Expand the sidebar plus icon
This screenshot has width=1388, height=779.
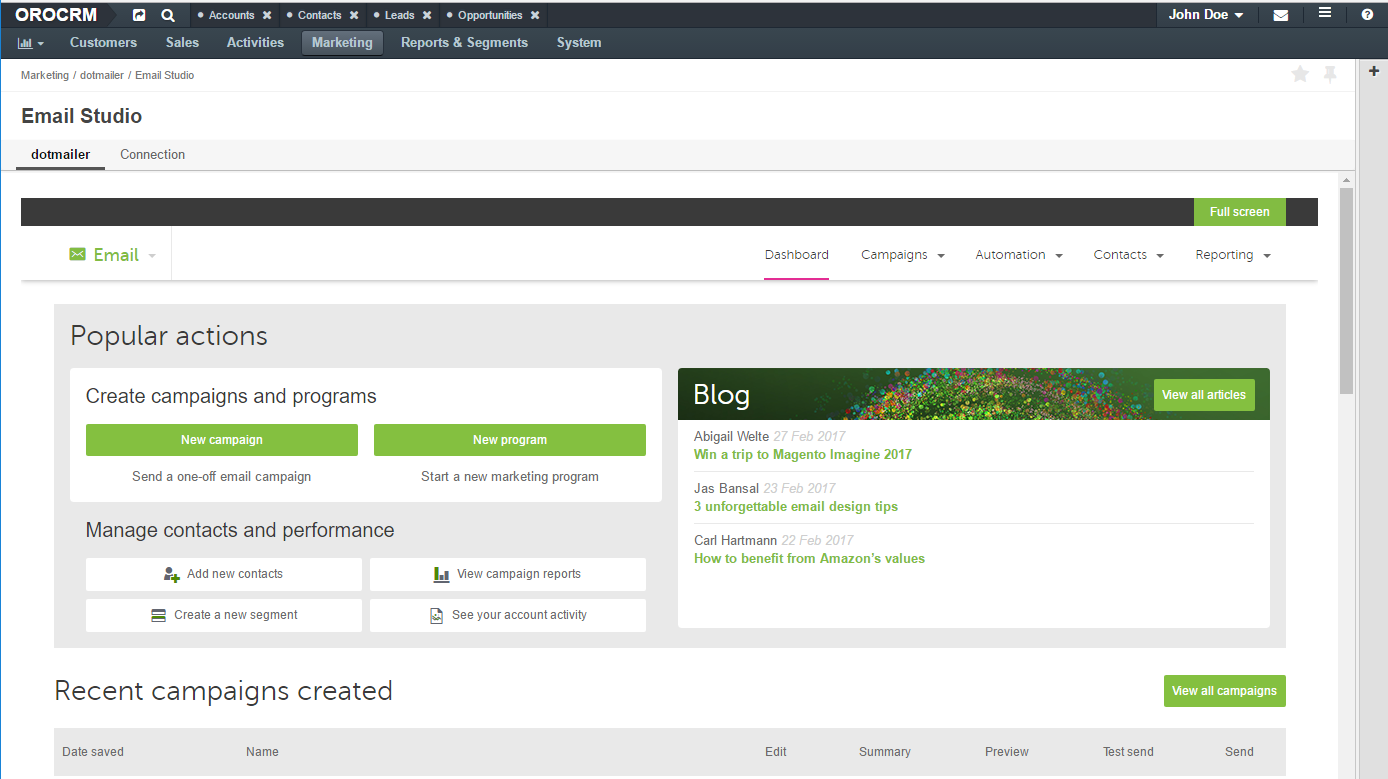(x=1374, y=71)
